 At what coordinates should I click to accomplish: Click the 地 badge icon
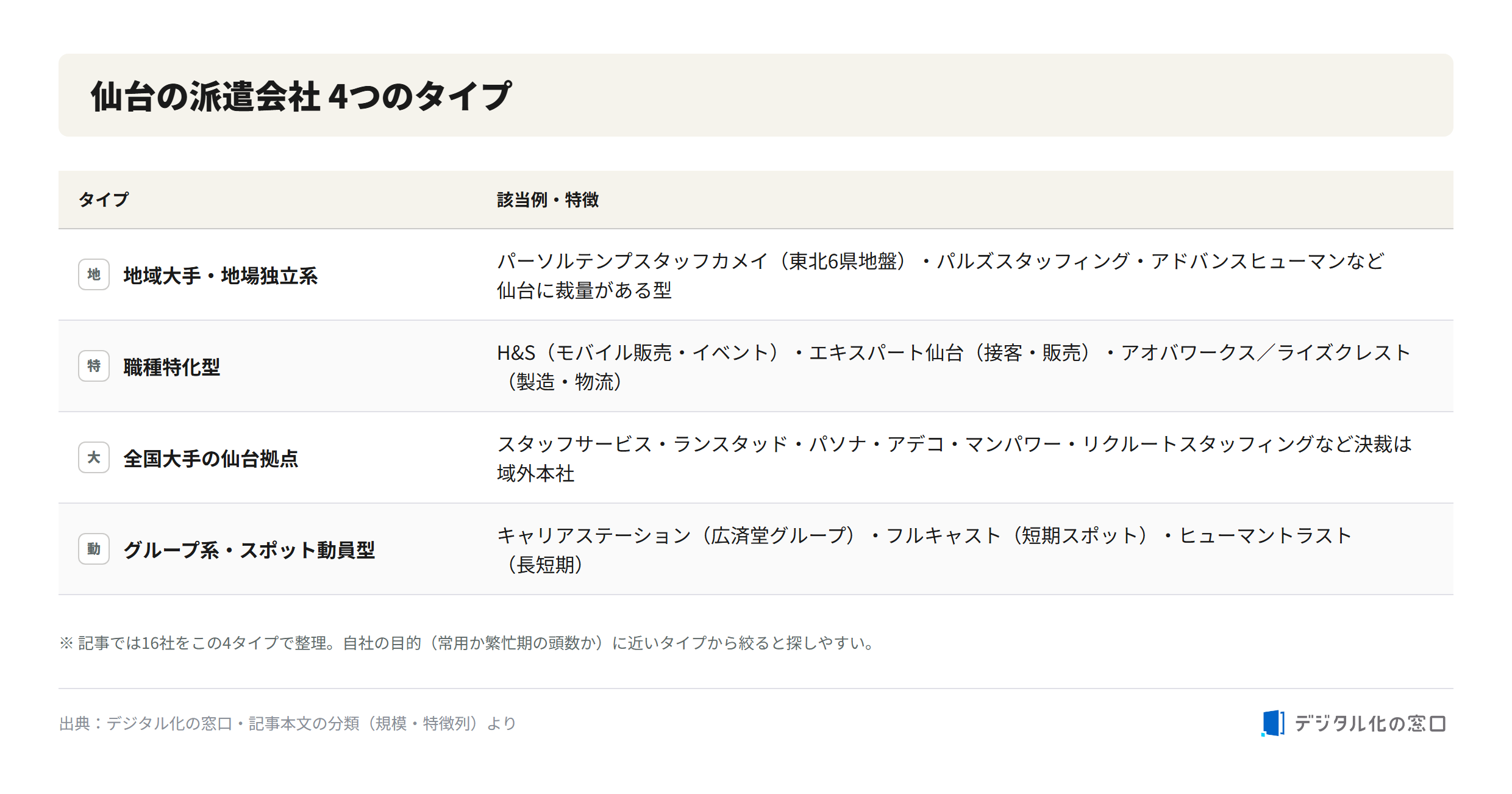[x=94, y=274]
